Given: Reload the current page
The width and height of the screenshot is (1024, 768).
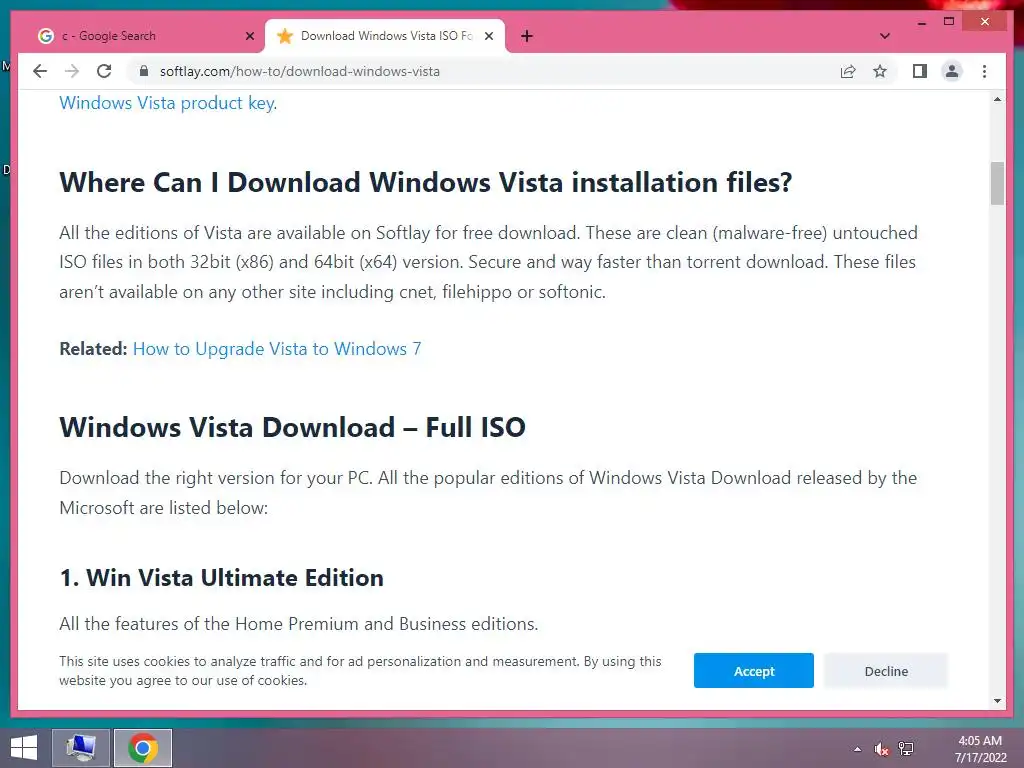Looking at the screenshot, I should click(104, 71).
